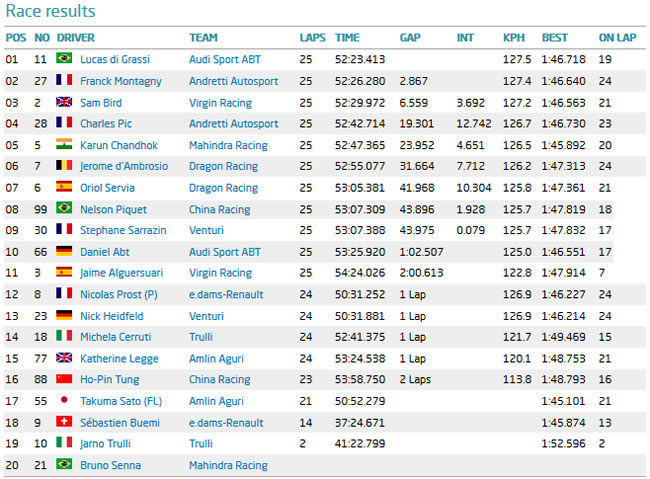The height and width of the screenshot is (479, 650).
Task: Select the e.dams-Renault link for Nicolas Prost
Action: click(226, 294)
